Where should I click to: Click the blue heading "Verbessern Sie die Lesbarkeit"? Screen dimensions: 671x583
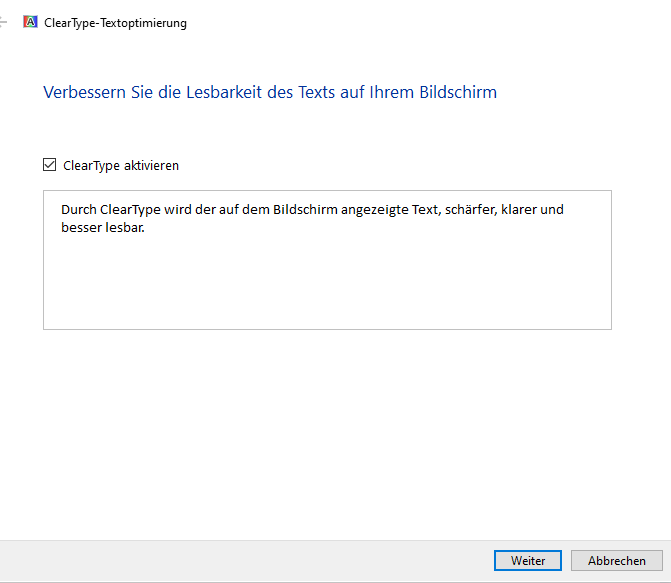(x=269, y=92)
